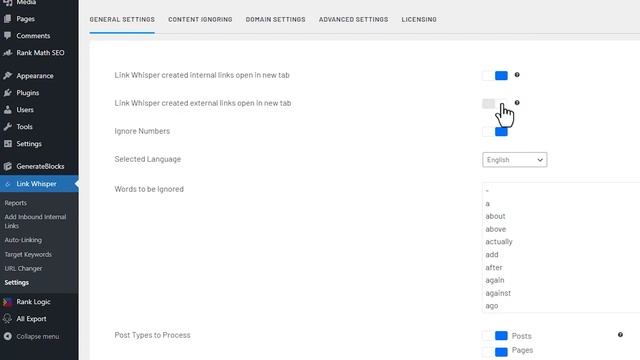Click the word 'add' in ignored words

[492, 255]
